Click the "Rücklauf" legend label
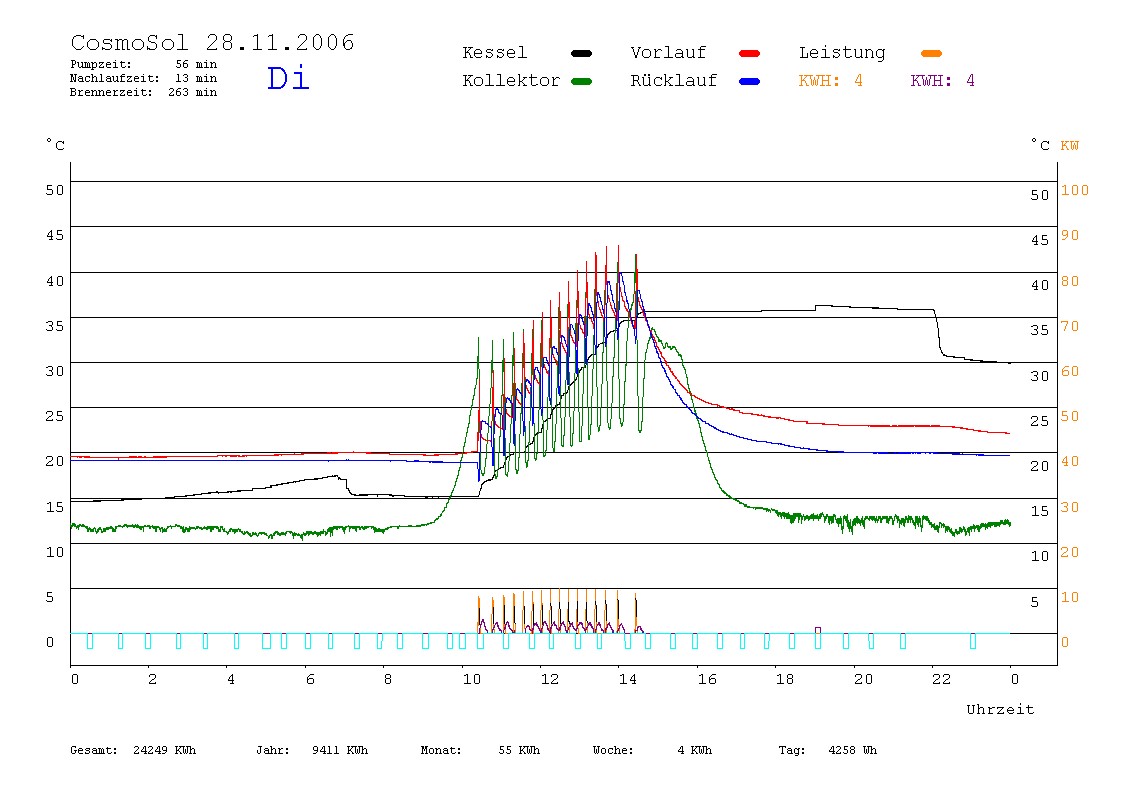 click(674, 81)
